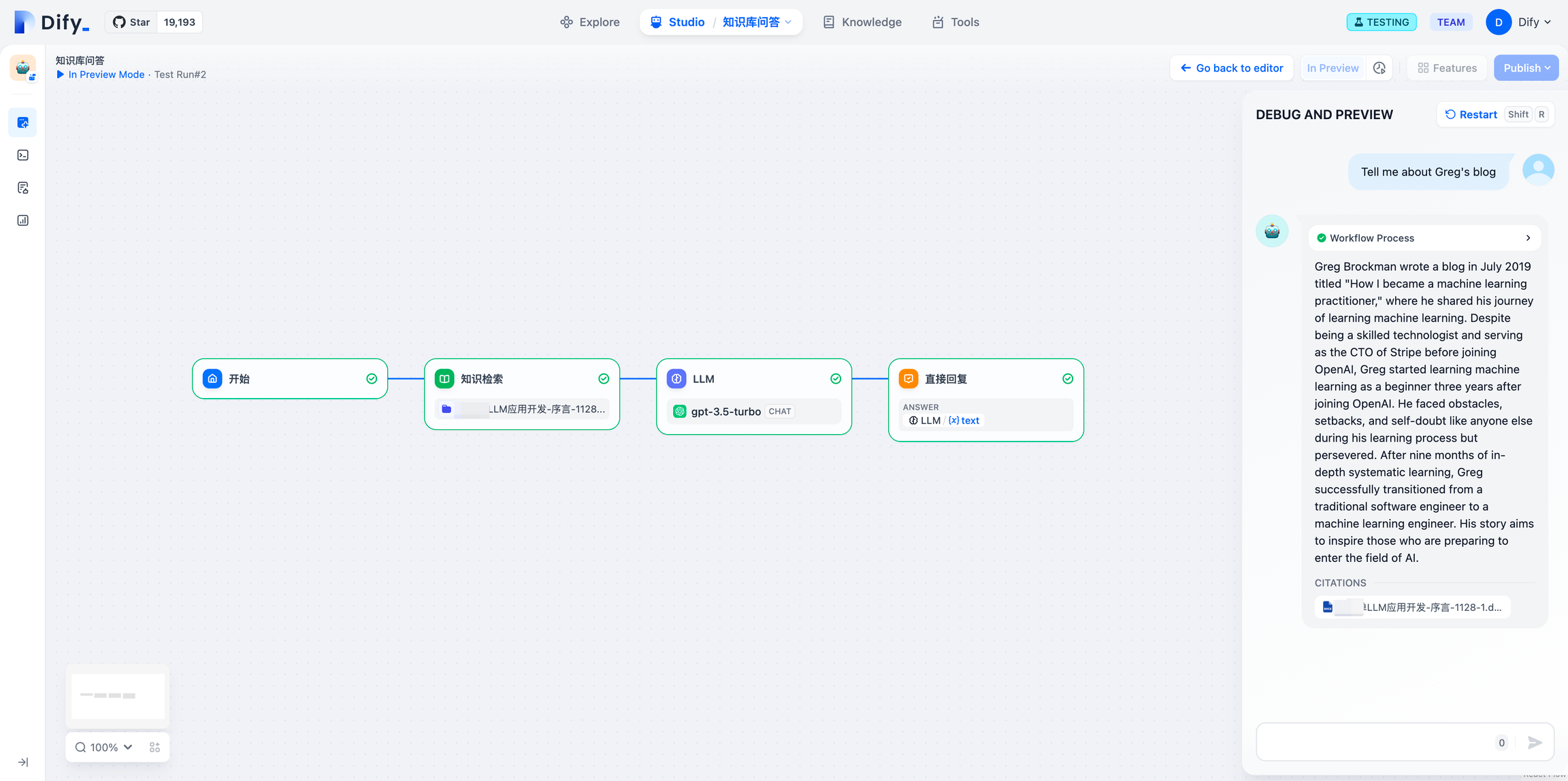
Task: Switch to the Knowledge tab
Action: (862, 22)
